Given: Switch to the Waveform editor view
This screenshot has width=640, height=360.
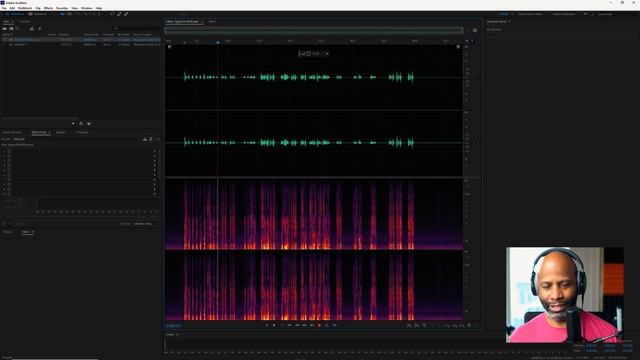Looking at the screenshot, I should tap(16, 14).
